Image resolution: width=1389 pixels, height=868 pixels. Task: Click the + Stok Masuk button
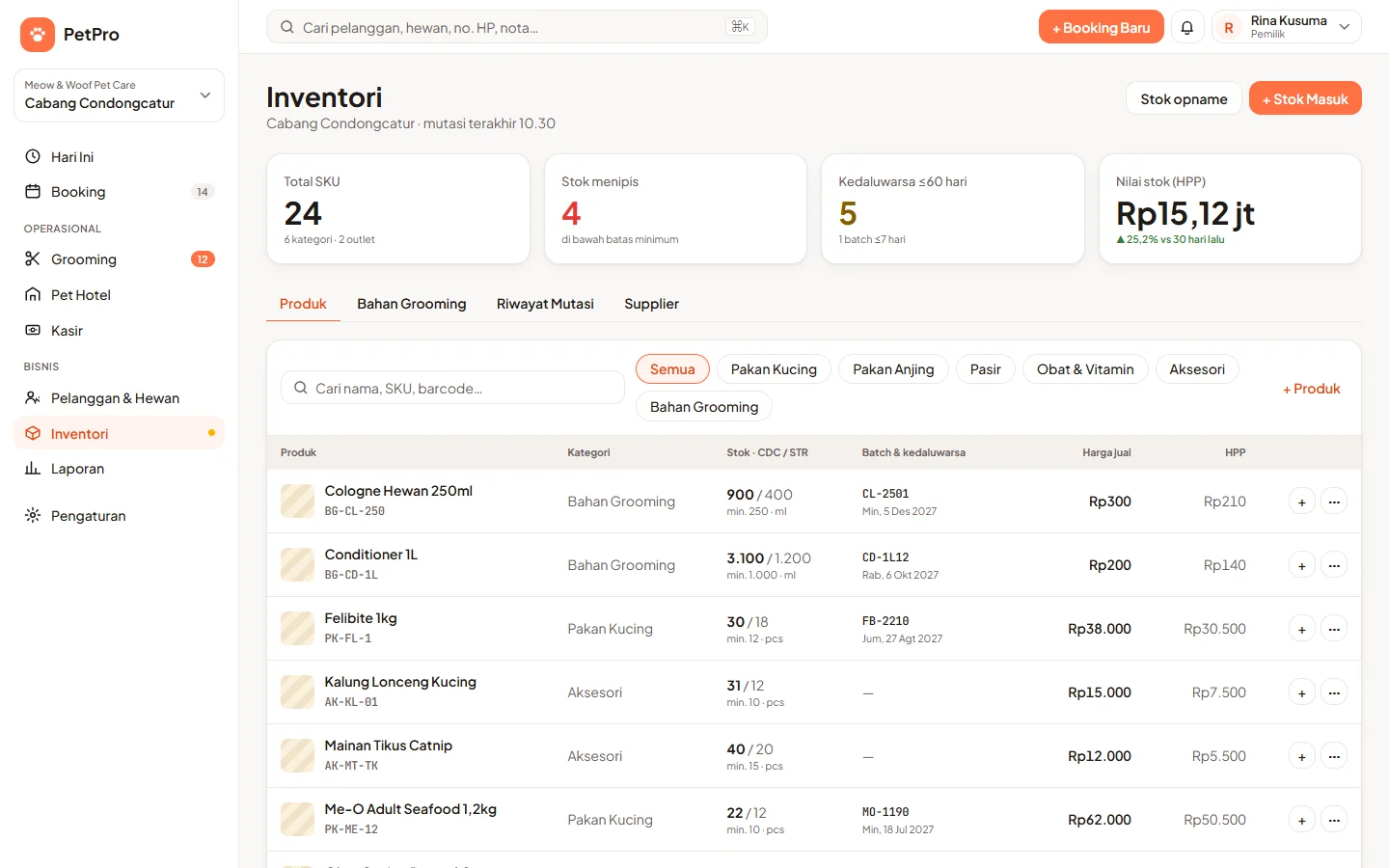[1305, 98]
